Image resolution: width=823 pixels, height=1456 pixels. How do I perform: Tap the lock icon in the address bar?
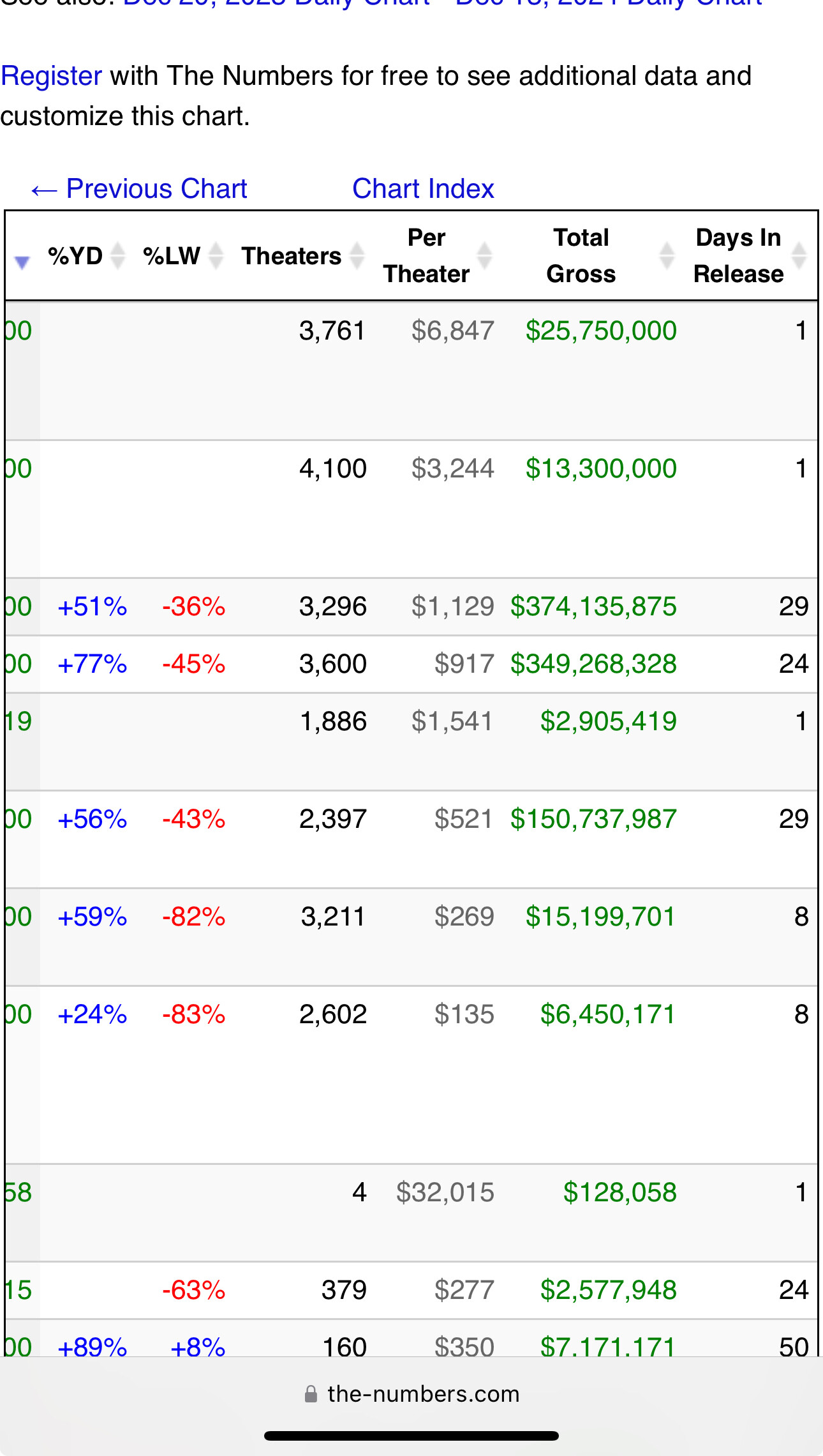click(x=311, y=1394)
